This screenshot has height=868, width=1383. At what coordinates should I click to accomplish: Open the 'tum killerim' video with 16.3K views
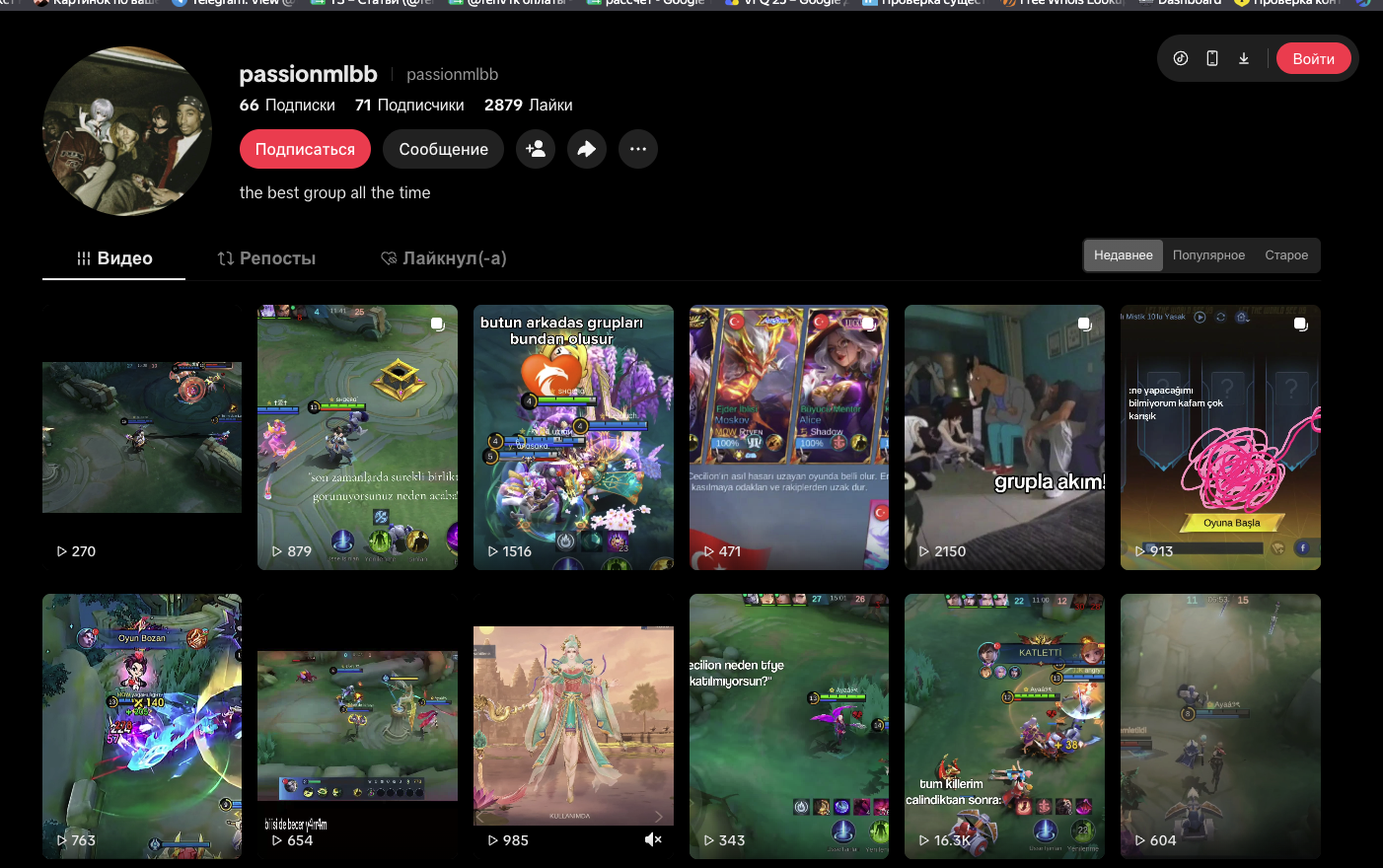[x=1004, y=726]
